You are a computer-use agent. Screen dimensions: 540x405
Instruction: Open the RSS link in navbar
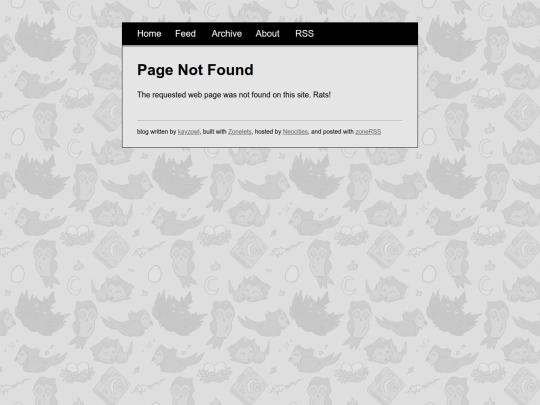click(x=304, y=34)
